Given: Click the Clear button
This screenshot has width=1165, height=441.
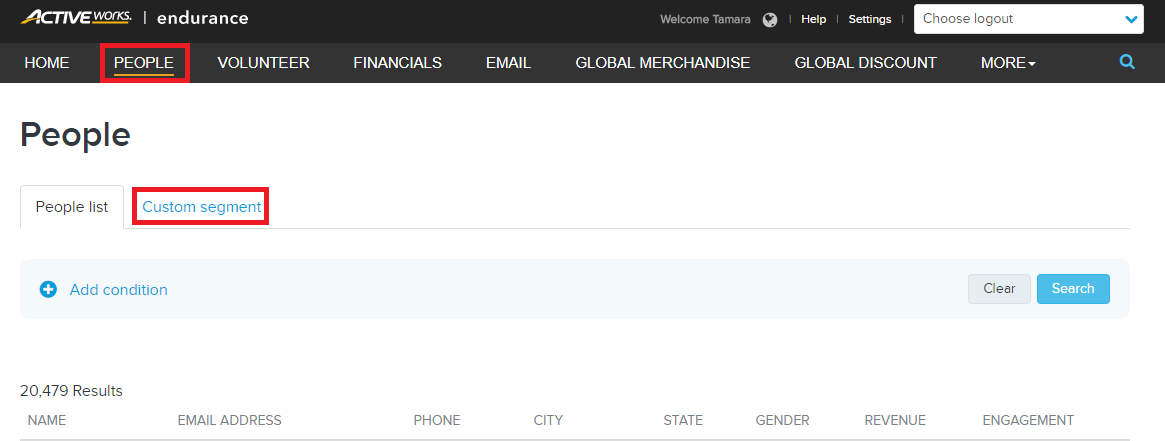Looking at the screenshot, I should pyautogui.click(x=999, y=289).
